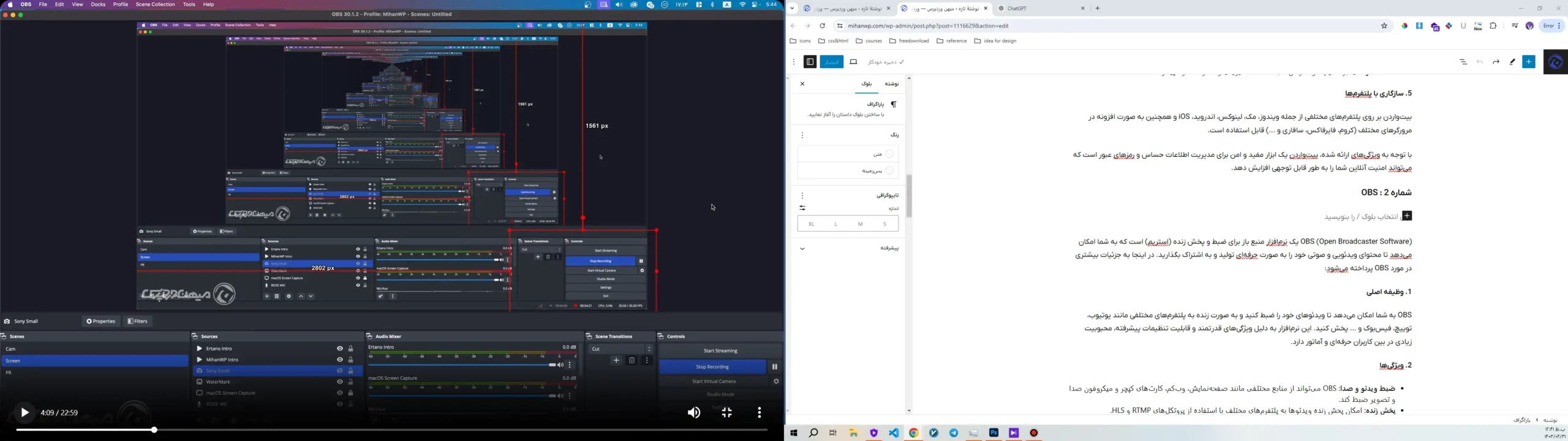Click Start Streaming in OBS controls
Image resolution: width=1568 pixels, height=441 pixels.
720,351
